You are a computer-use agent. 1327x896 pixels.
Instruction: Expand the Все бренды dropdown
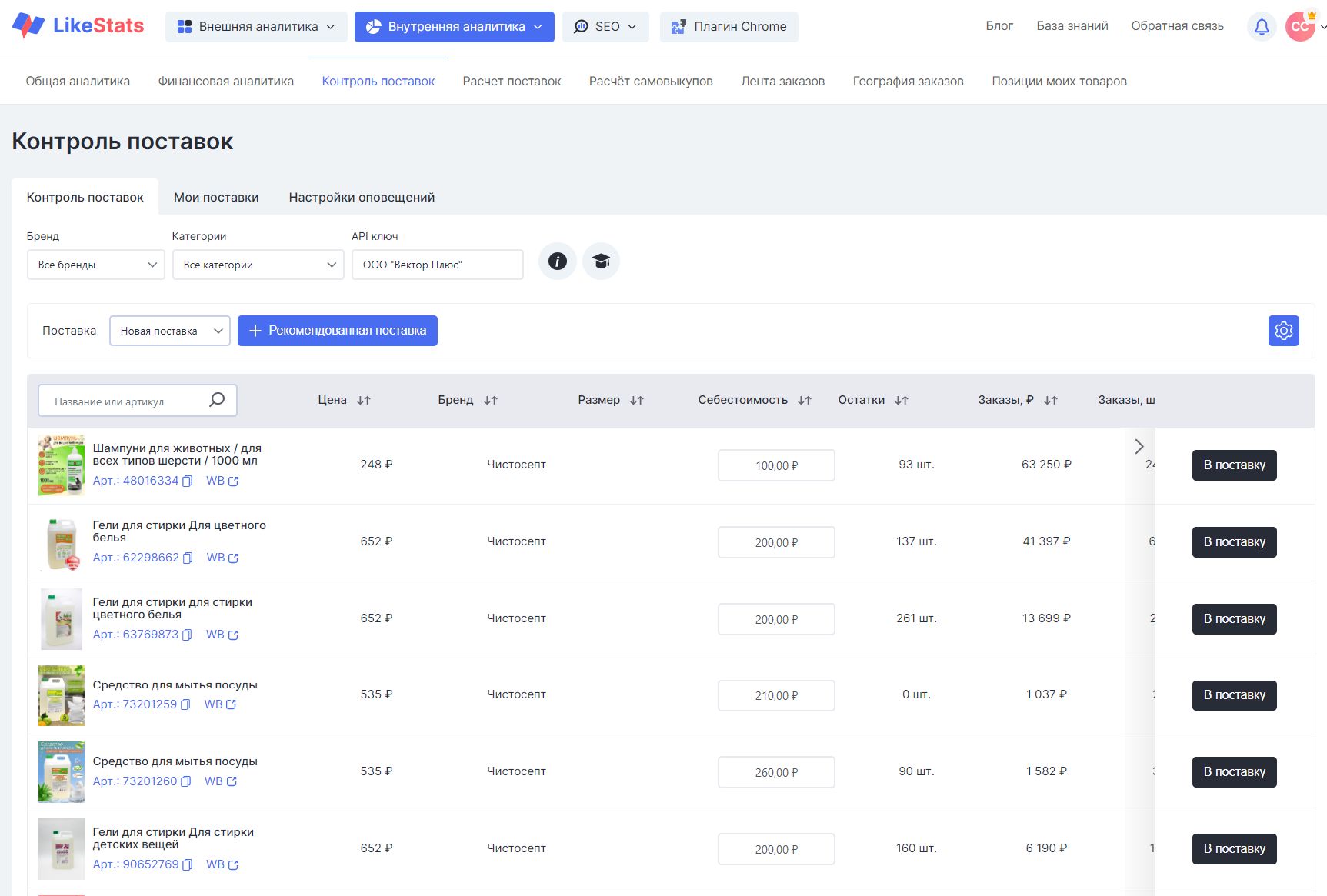[96, 265]
